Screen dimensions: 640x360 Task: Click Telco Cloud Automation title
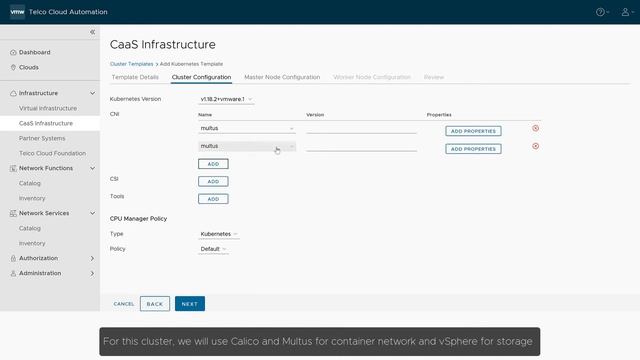coord(68,12)
